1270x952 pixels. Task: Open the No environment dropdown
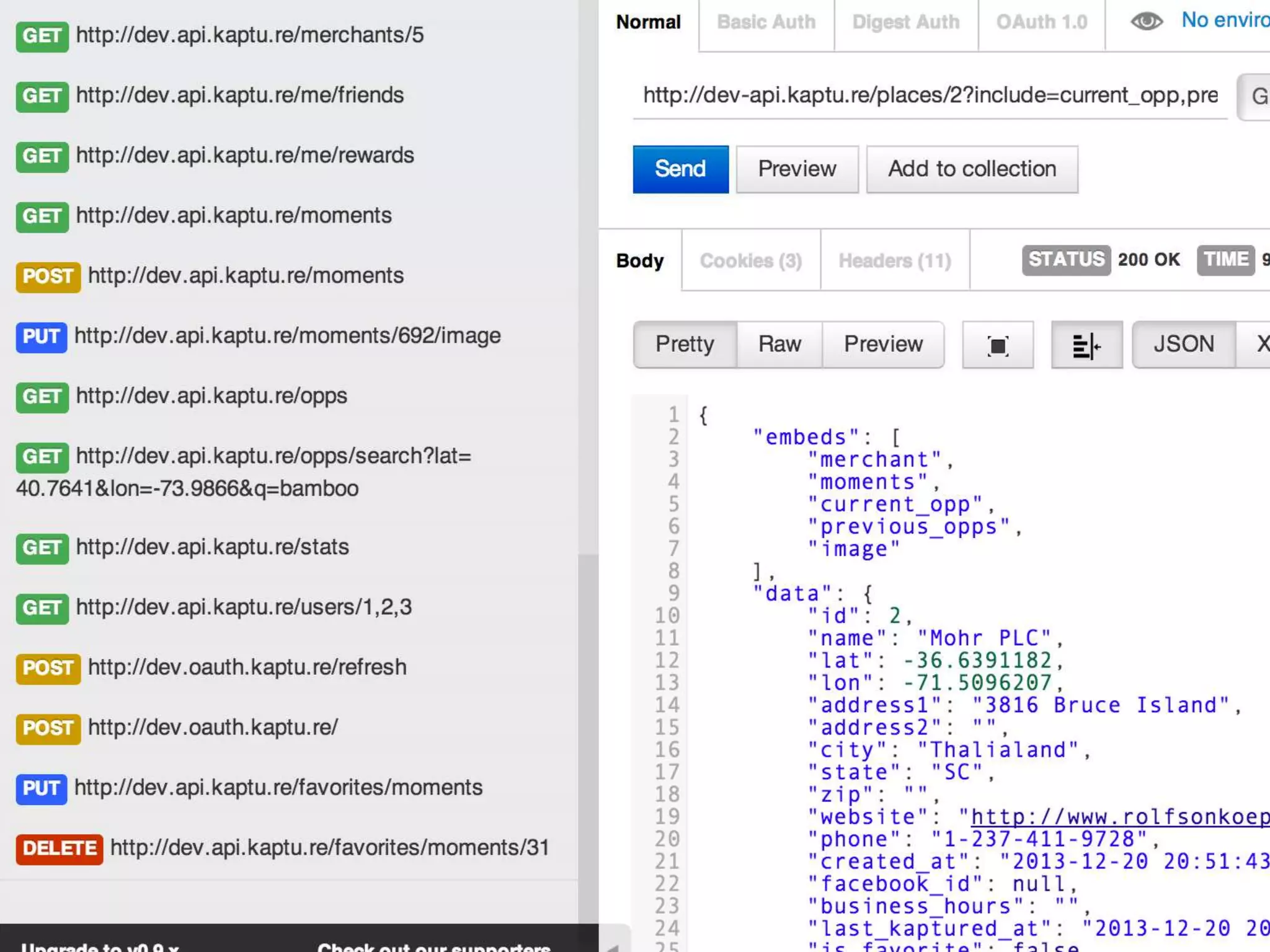tap(1225, 20)
